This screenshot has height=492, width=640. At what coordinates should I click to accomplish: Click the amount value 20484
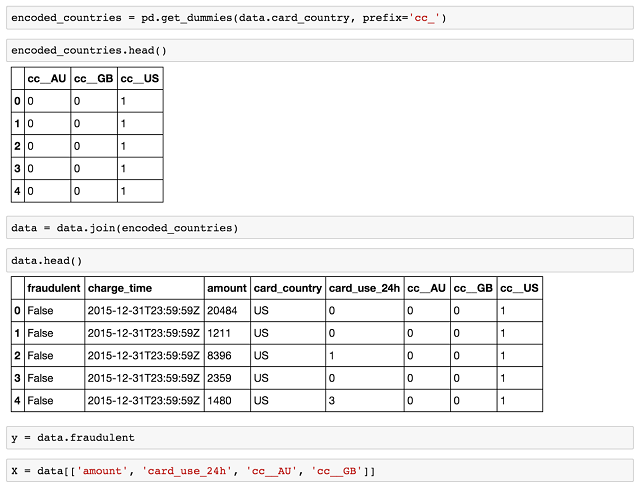click(x=222, y=311)
